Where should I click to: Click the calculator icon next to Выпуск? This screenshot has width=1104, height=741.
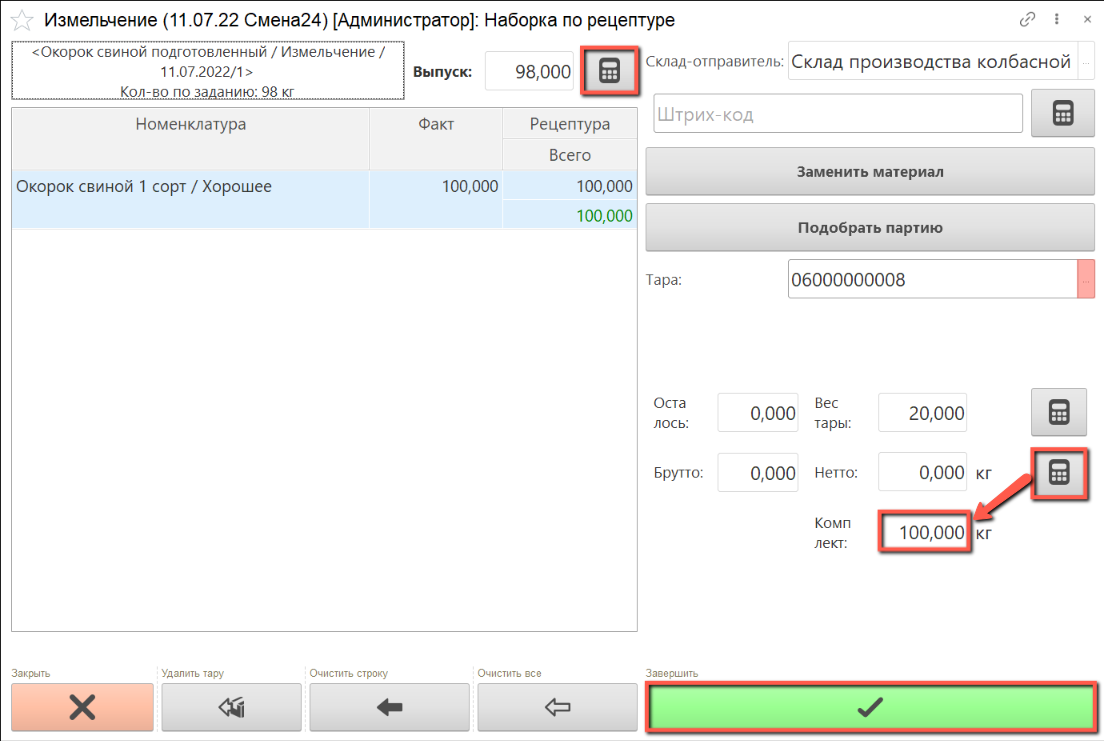(609, 72)
